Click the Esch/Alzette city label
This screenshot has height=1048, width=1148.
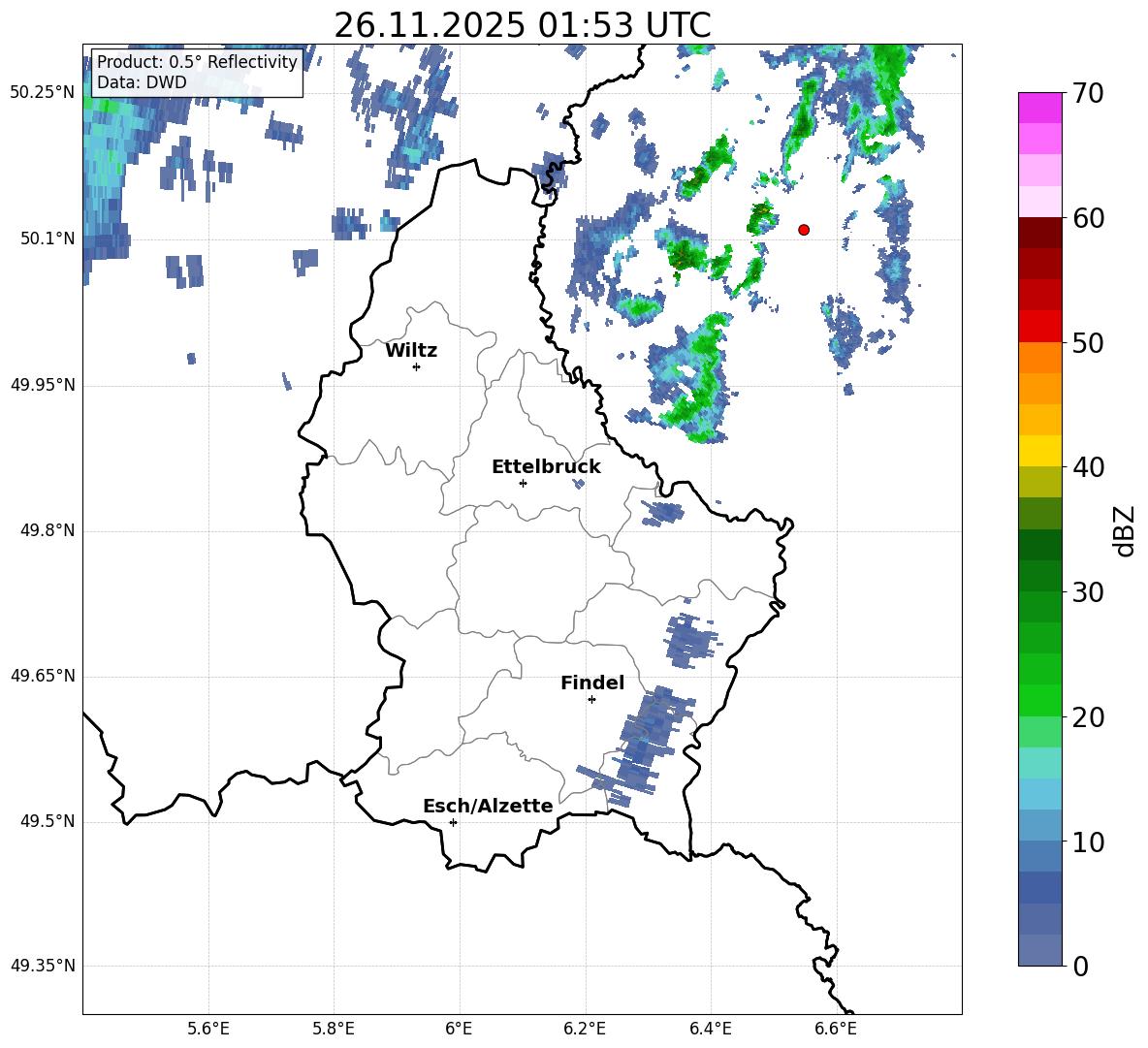[x=489, y=806]
